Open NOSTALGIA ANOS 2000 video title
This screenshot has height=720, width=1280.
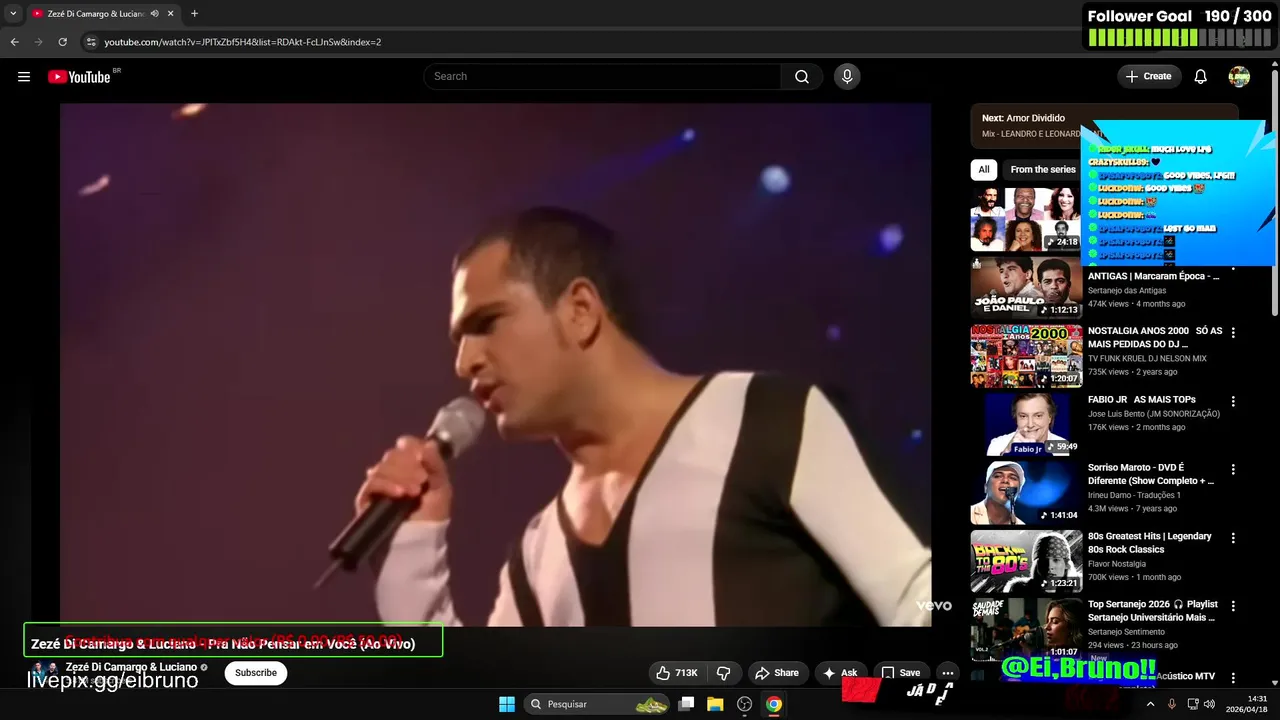coord(1155,337)
